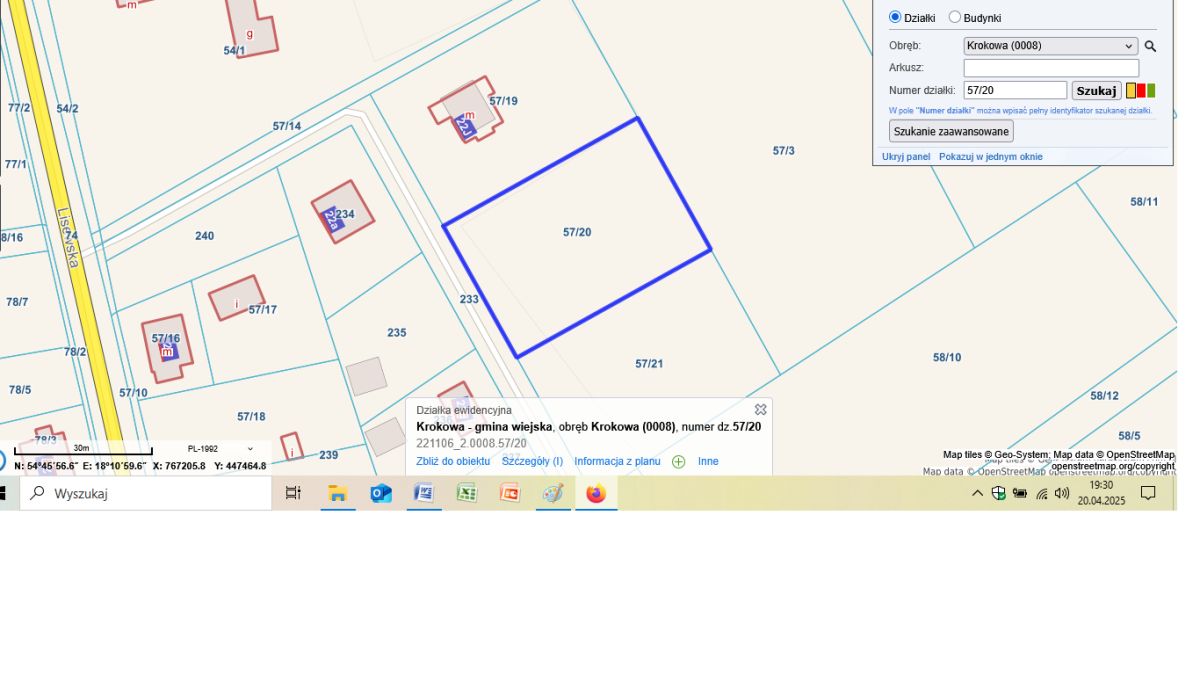The image size is (1200, 675).
Task: Select the Działki radio button
Action: 895,17
